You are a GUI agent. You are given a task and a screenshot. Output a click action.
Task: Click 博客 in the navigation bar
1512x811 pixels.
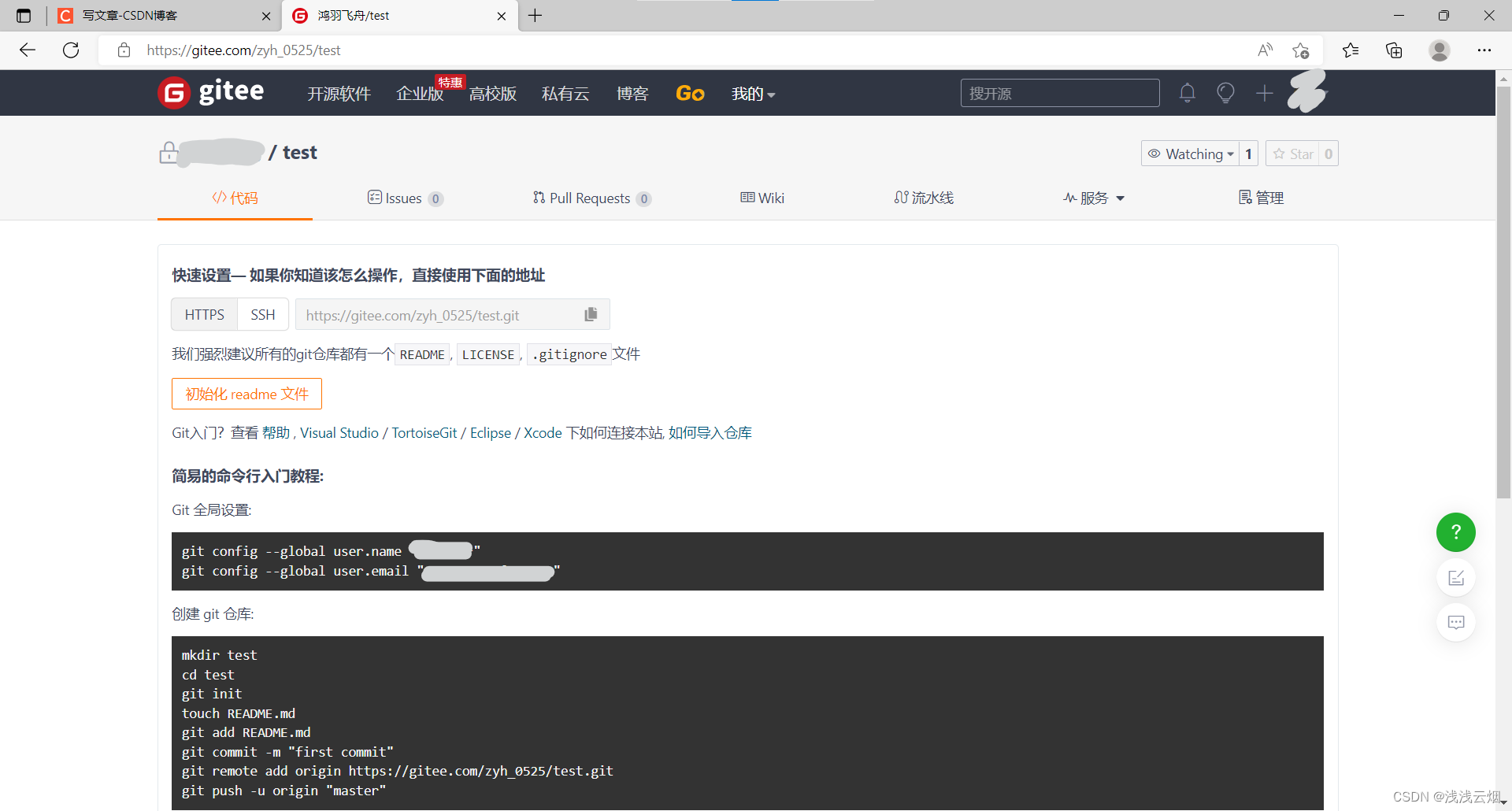[x=632, y=94]
